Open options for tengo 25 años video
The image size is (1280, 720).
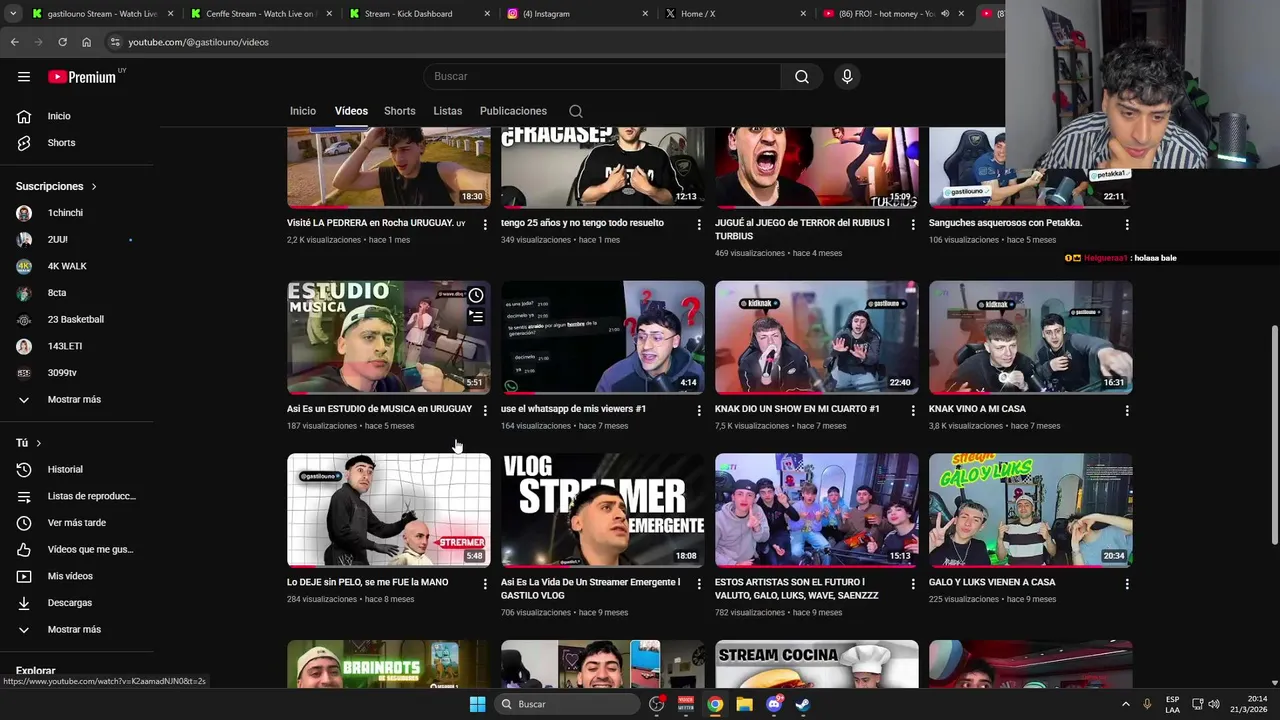[699, 225]
